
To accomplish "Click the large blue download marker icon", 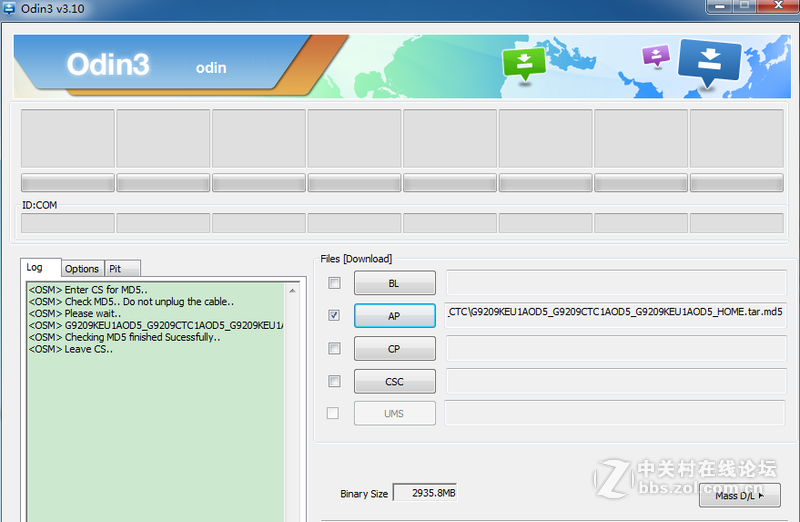I will coord(709,64).
